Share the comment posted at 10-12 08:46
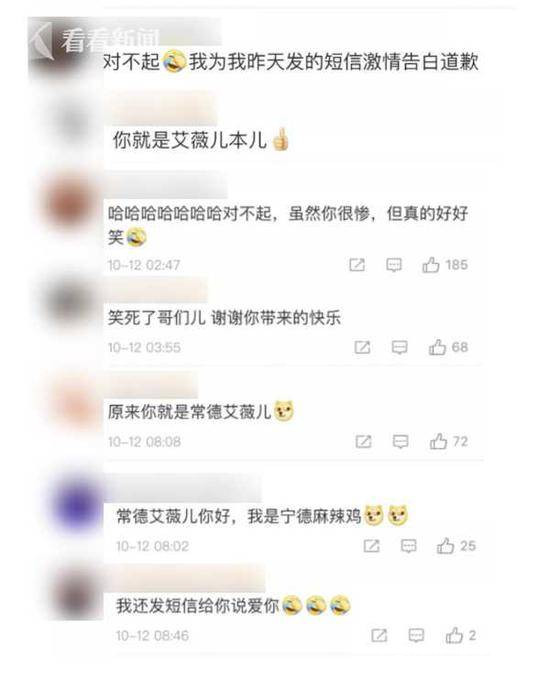Screen dimensions: 550x678 coord(379,636)
